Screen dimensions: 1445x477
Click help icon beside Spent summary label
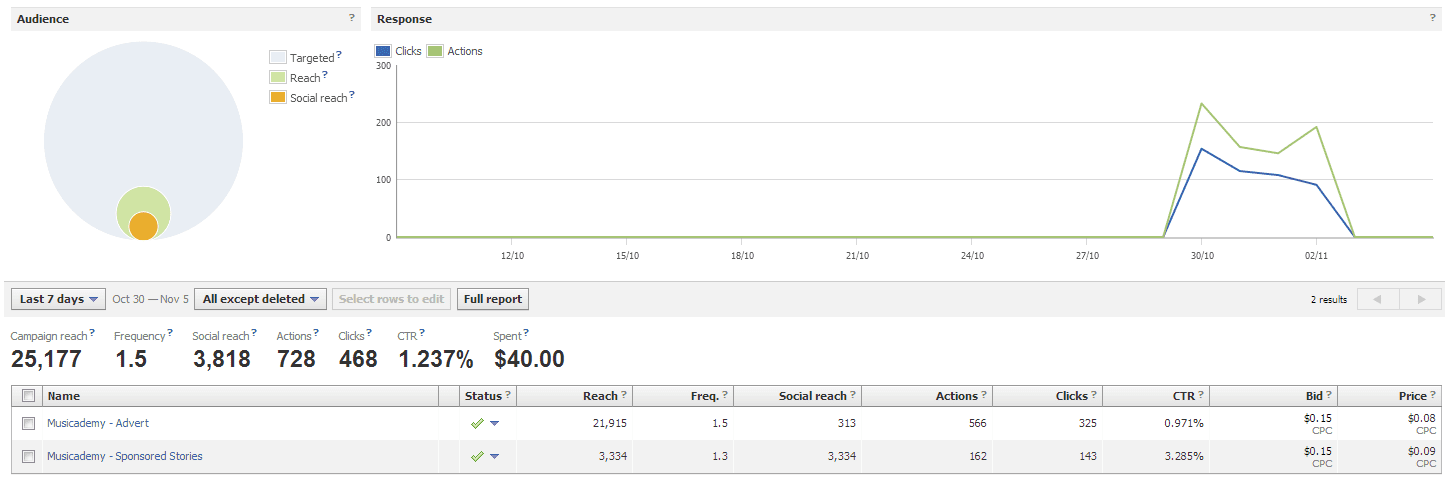[526, 333]
